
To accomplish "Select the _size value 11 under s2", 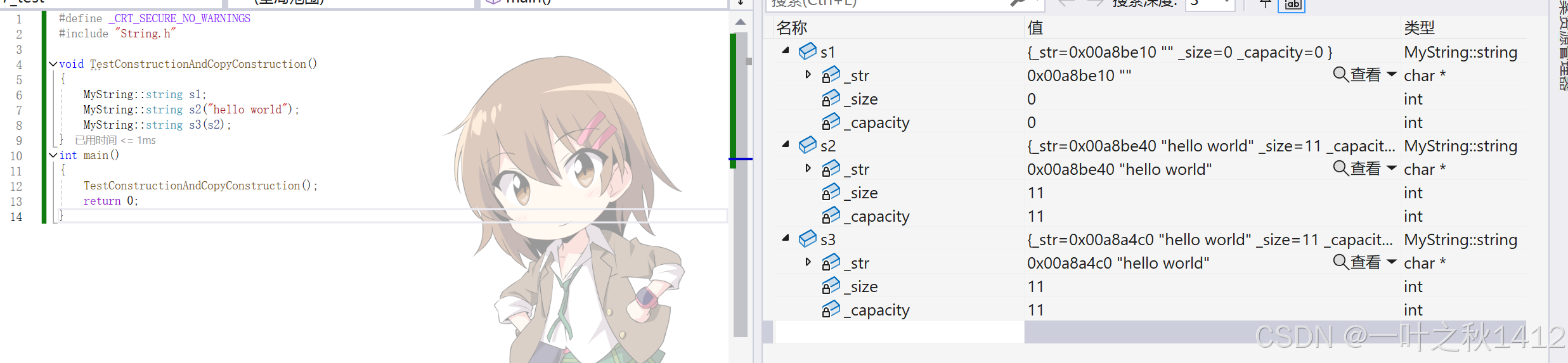I will tap(1035, 193).
